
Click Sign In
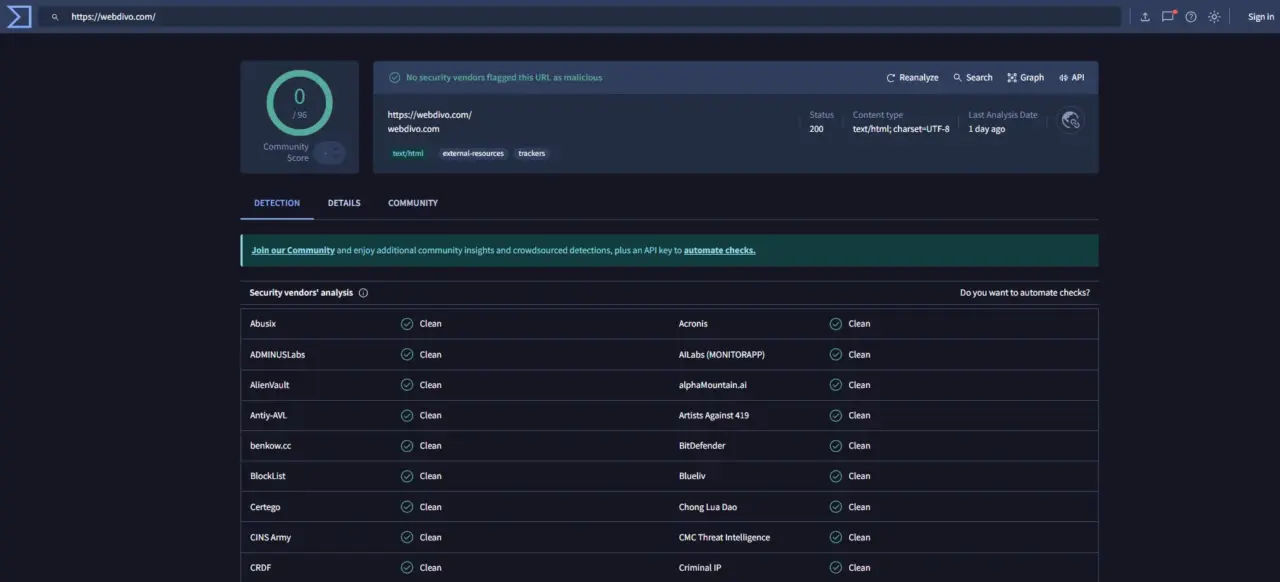tap(1260, 16)
